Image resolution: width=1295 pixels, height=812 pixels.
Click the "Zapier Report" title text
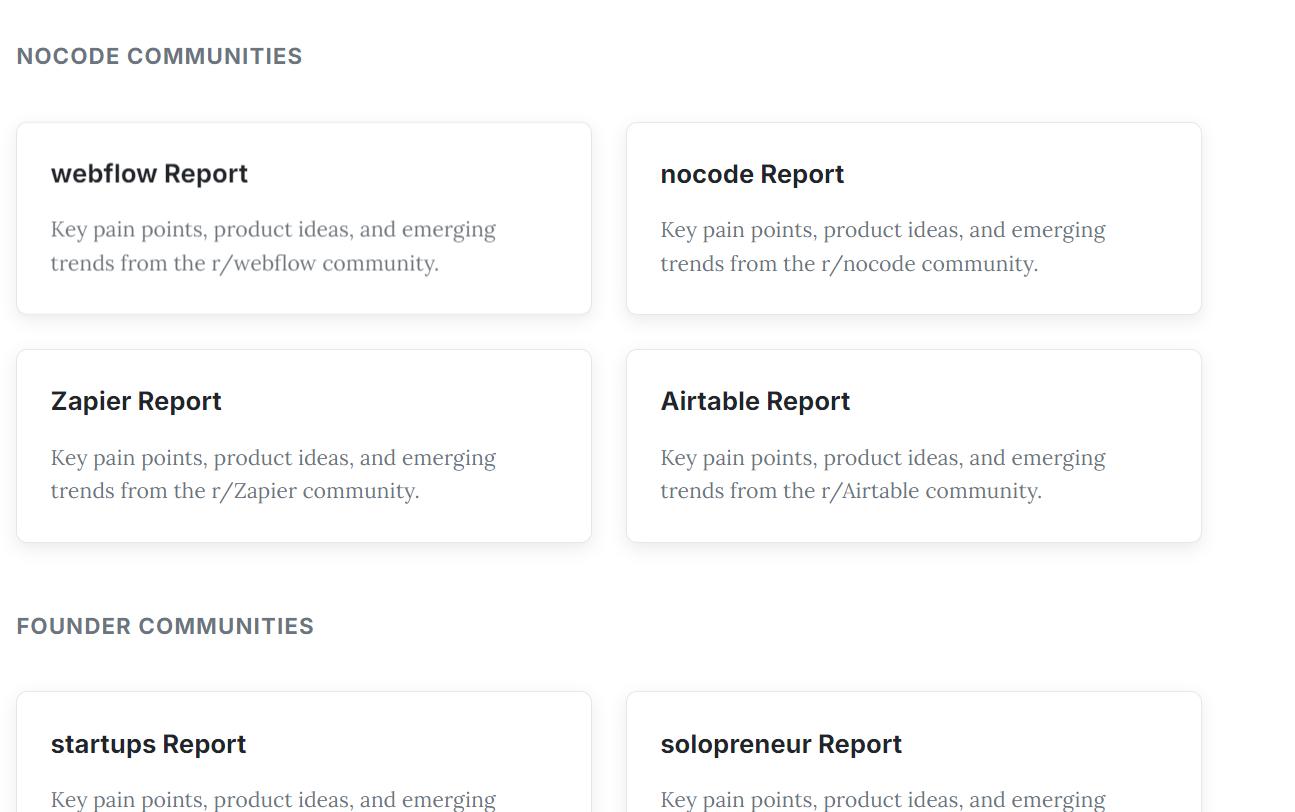(136, 401)
